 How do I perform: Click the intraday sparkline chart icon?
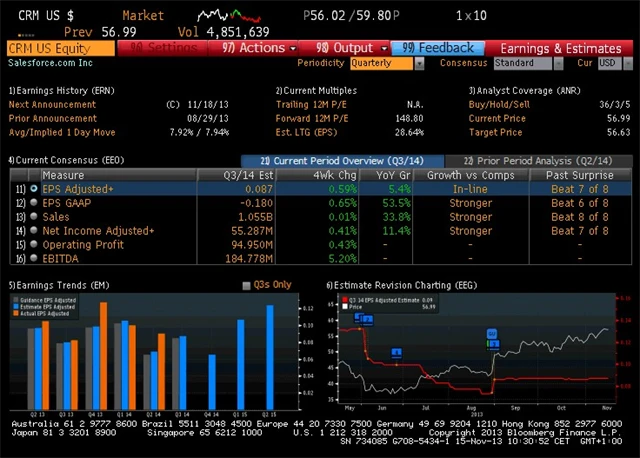[x=221, y=16]
